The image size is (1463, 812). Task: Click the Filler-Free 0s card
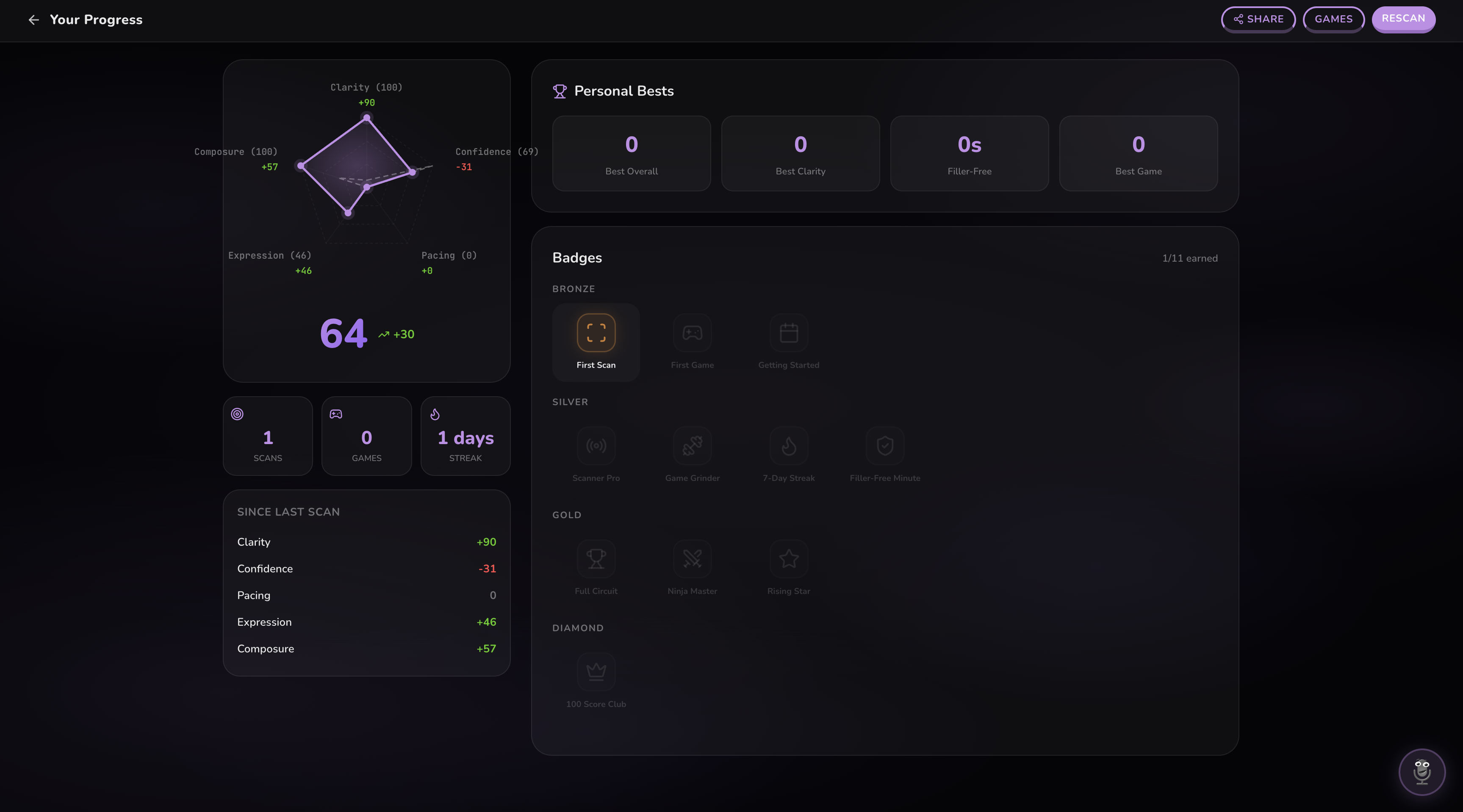(969, 153)
